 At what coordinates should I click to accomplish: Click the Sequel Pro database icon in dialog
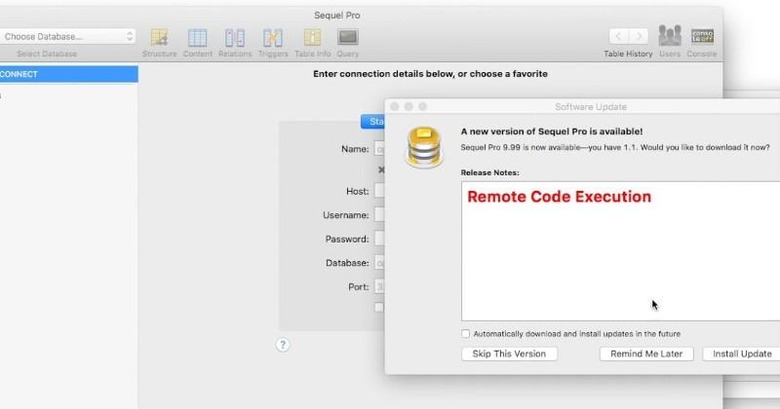424,147
